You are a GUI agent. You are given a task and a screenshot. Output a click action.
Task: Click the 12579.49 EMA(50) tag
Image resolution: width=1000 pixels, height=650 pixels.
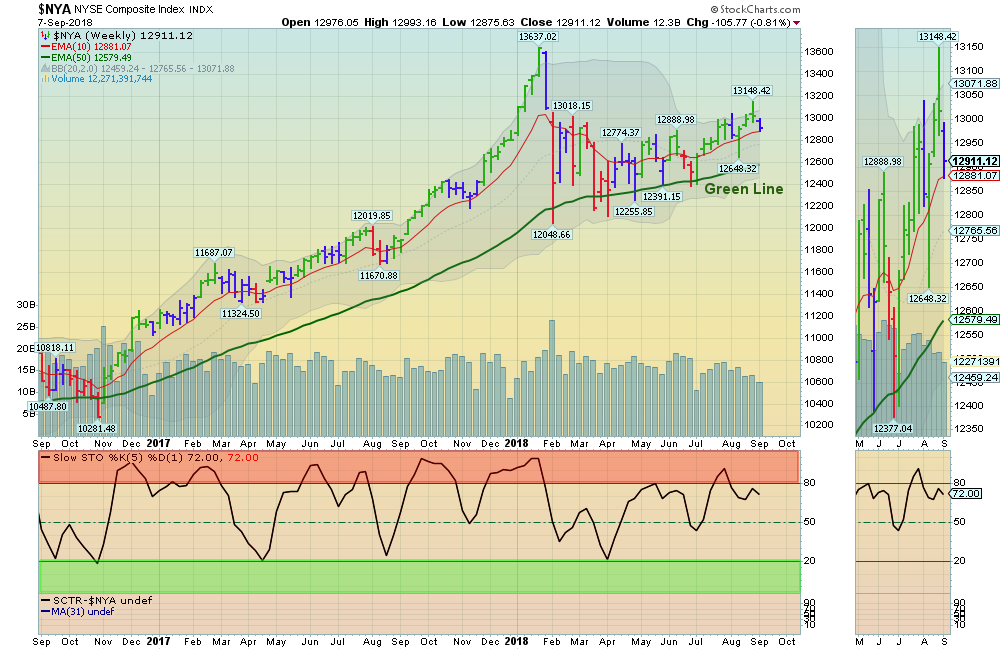pos(974,320)
